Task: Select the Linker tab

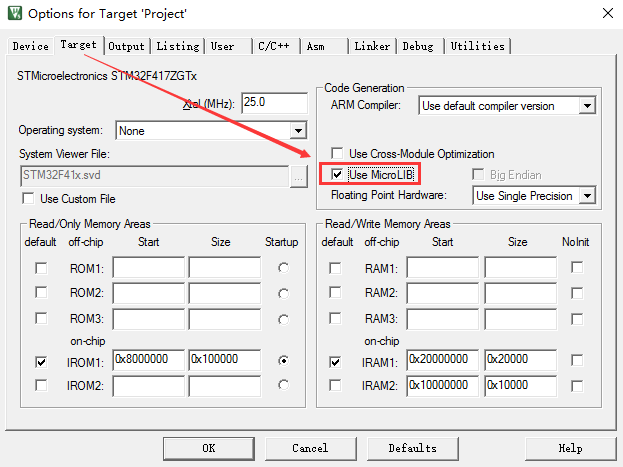Action: (372, 46)
